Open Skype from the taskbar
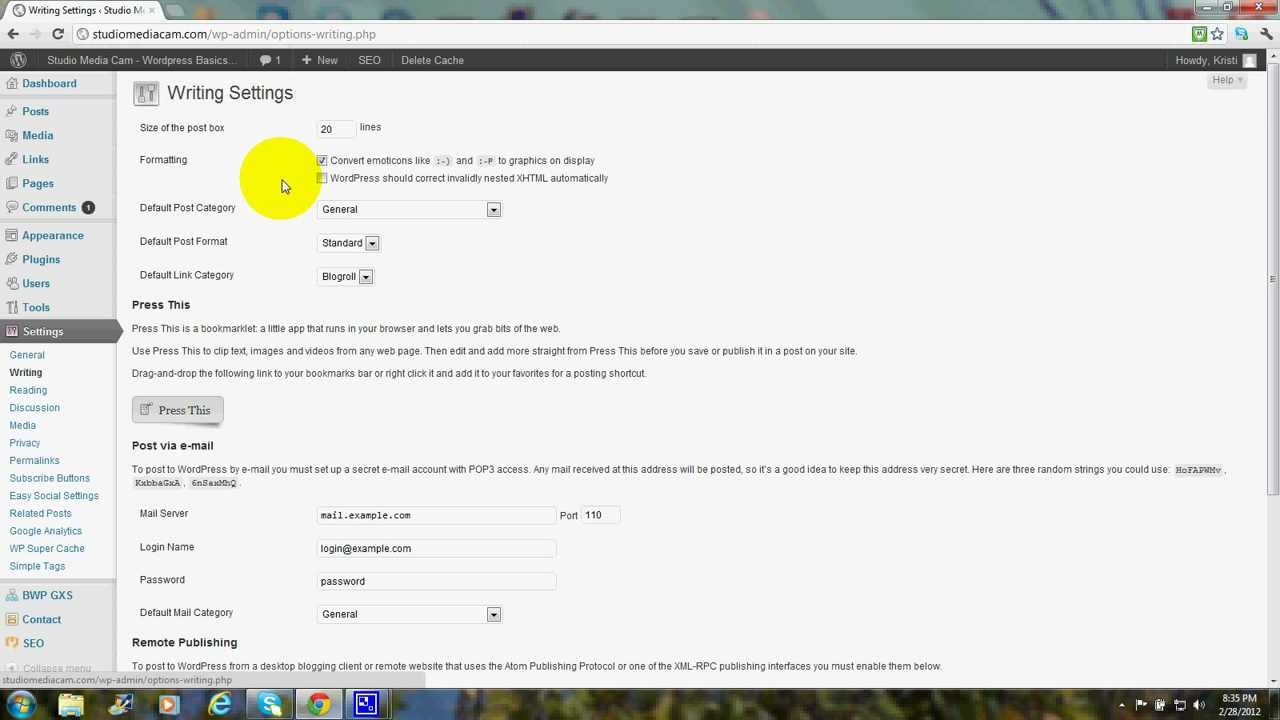The width and height of the screenshot is (1280, 720). [x=270, y=704]
